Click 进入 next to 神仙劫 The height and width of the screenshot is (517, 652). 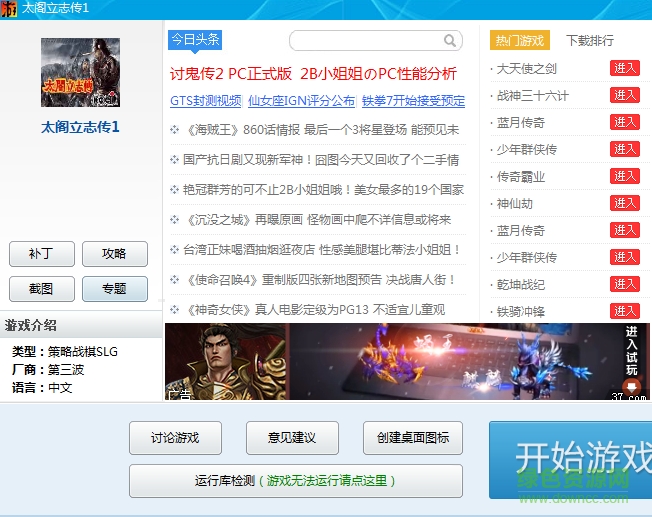[625, 203]
